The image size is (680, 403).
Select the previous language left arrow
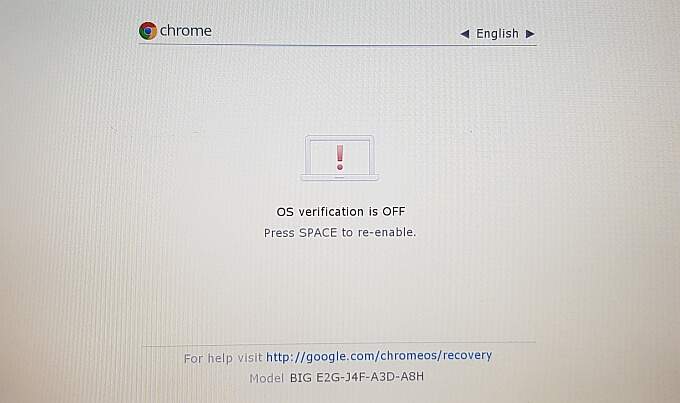pos(464,33)
